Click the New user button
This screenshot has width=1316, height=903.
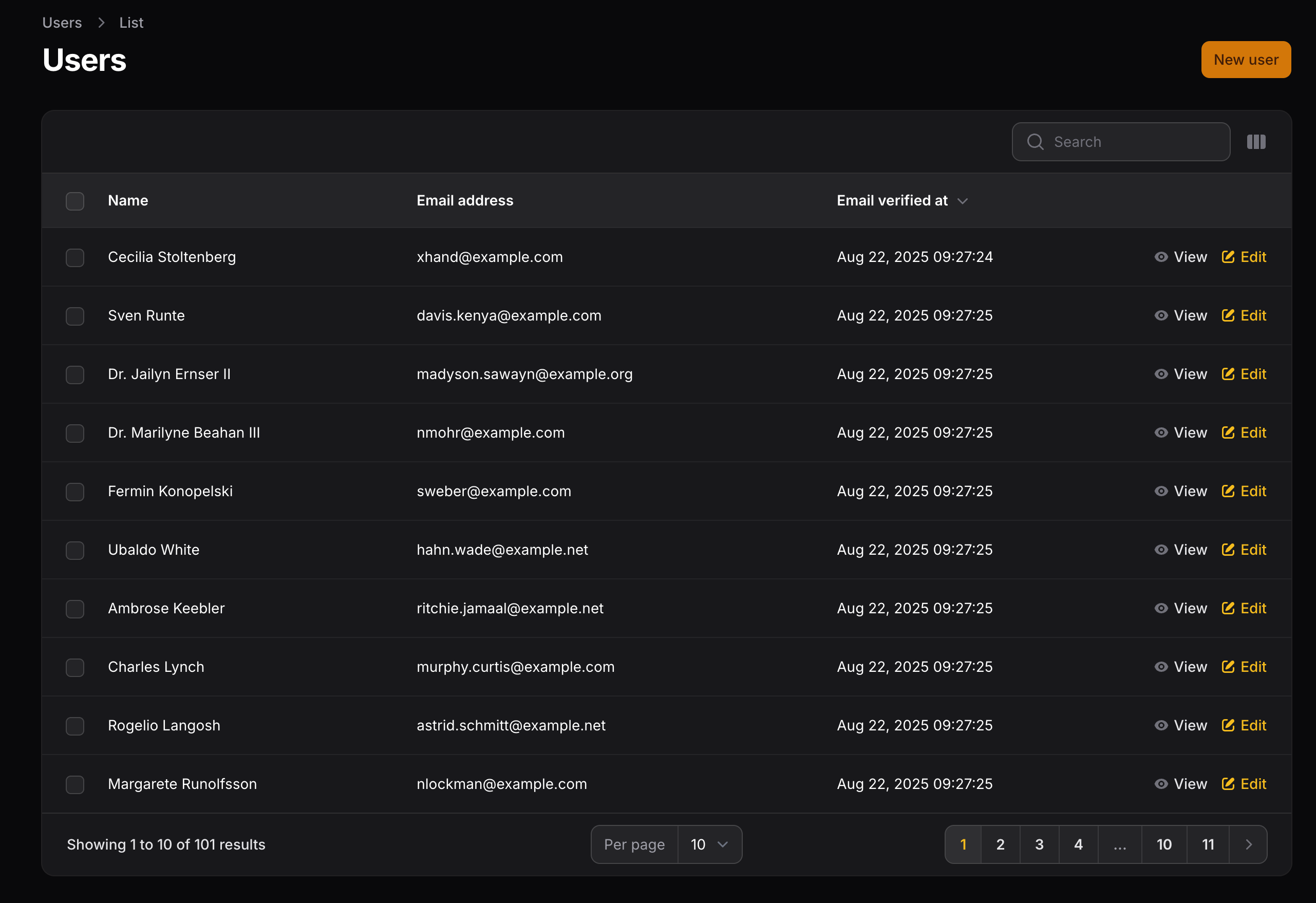point(1246,60)
